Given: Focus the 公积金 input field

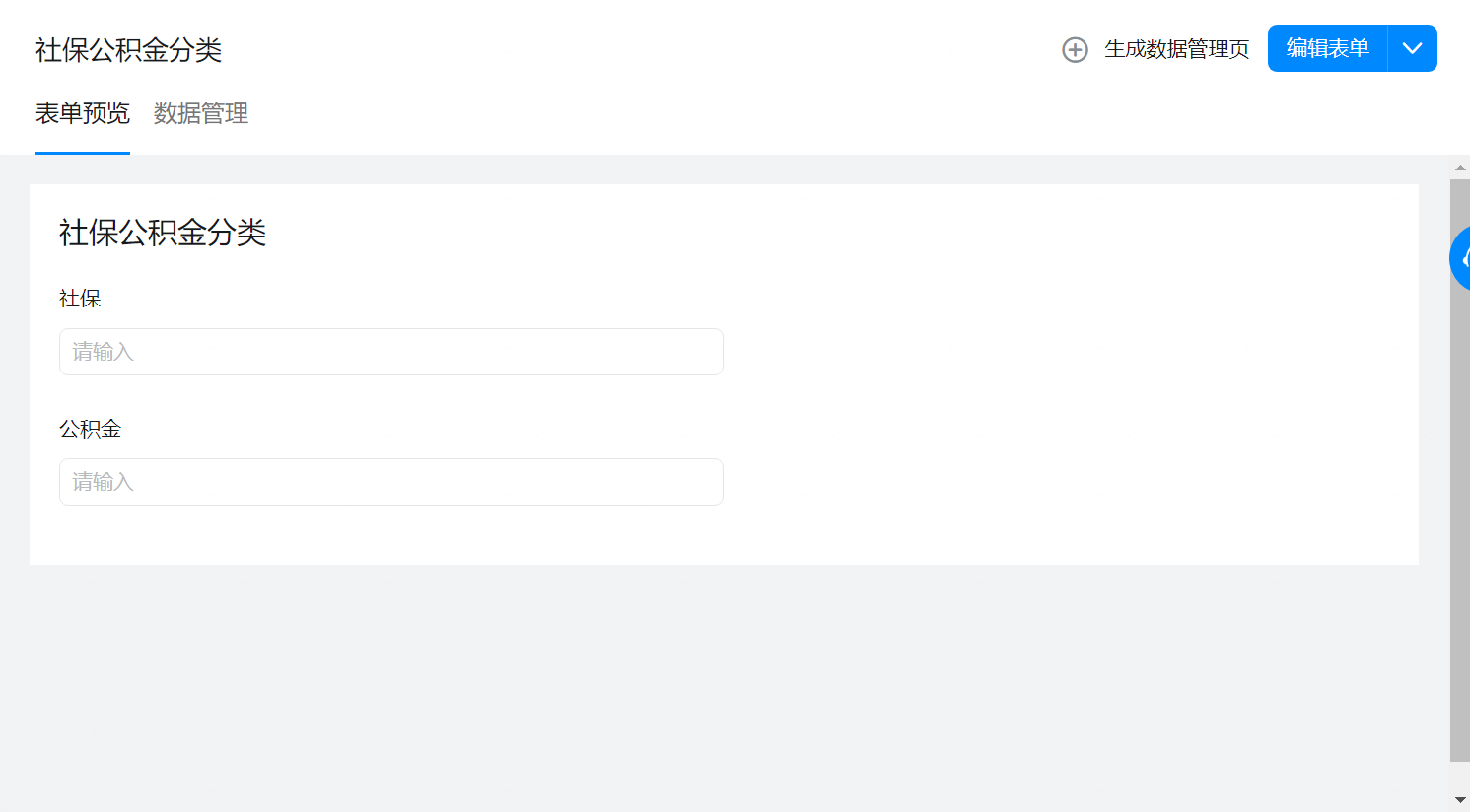Looking at the screenshot, I should pos(391,482).
